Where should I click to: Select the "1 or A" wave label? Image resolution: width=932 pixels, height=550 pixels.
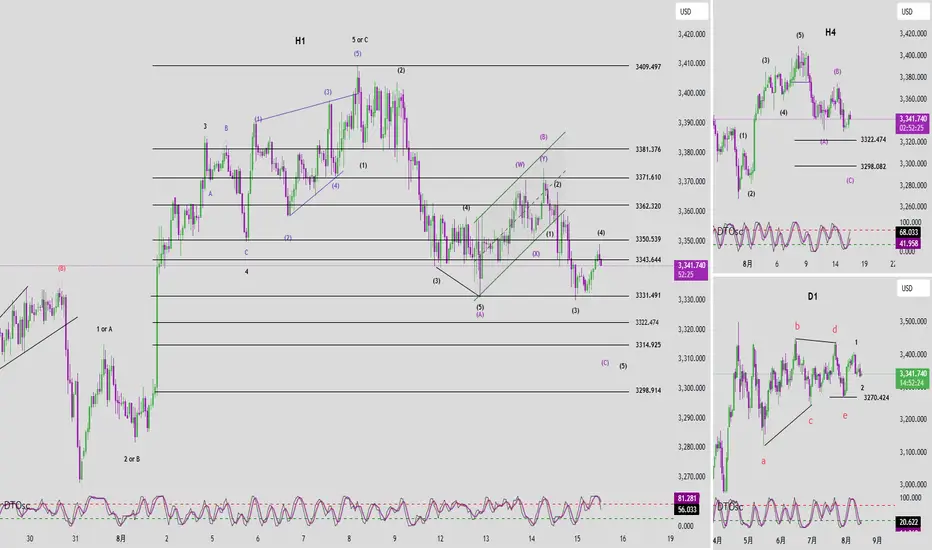tap(104, 329)
